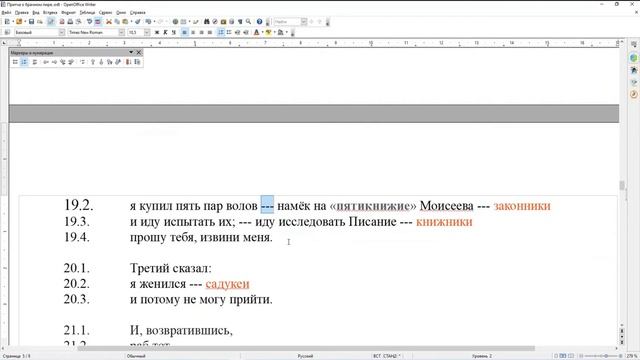Align text left
This screenshot has height=360, width=640.
184,32
